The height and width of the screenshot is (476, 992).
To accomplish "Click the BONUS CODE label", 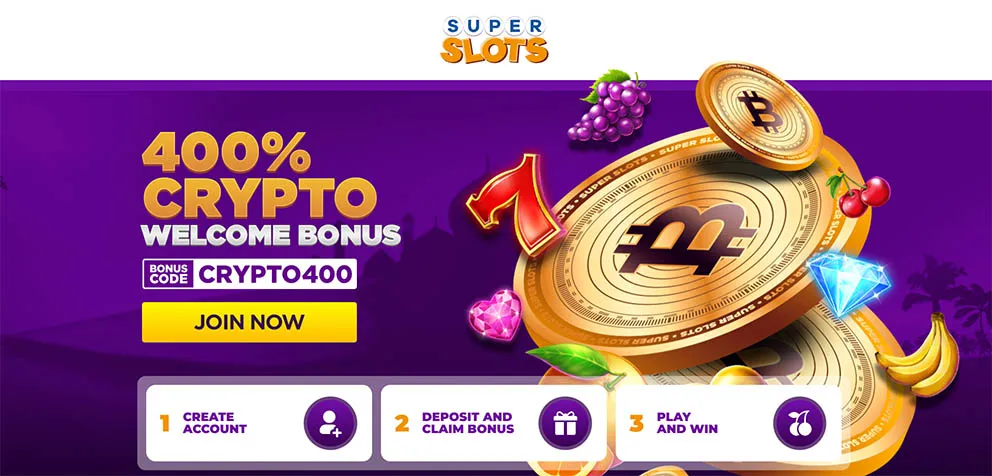I will pyautogui.click(x=168, y=274).
